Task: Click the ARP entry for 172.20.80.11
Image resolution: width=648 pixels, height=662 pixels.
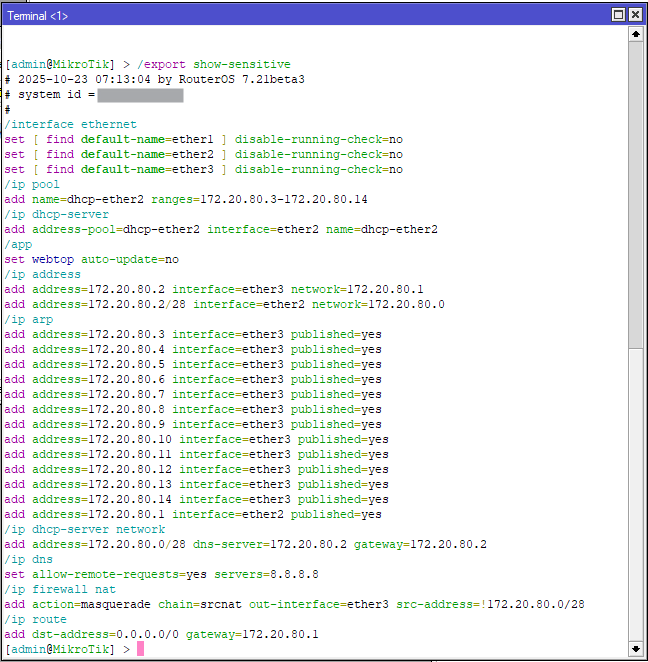Action: tap(196, 454)
